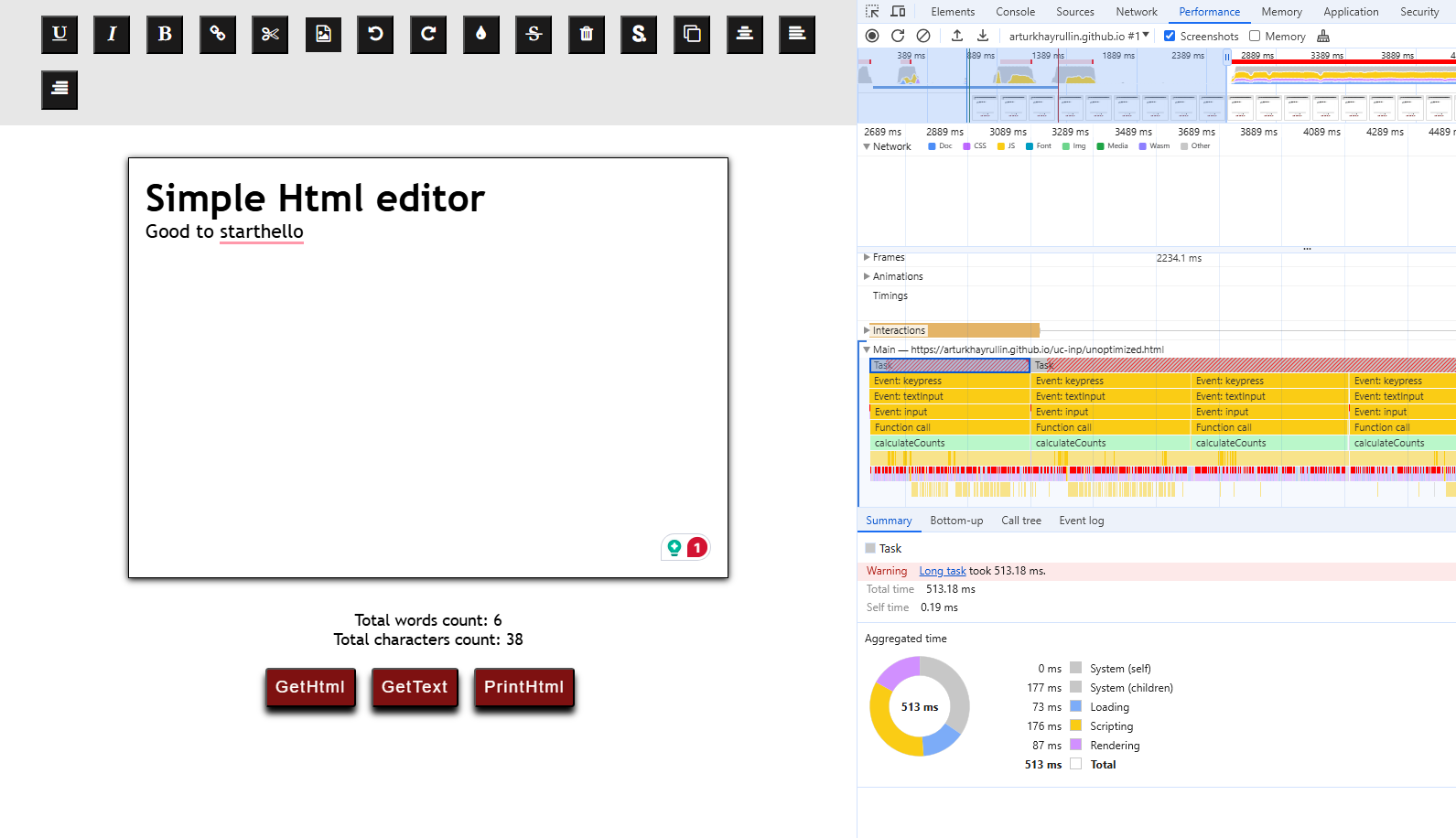1456x838 pixels.
Task: Copy content with the duplicate icon
Action: click(x=692, y=35)
